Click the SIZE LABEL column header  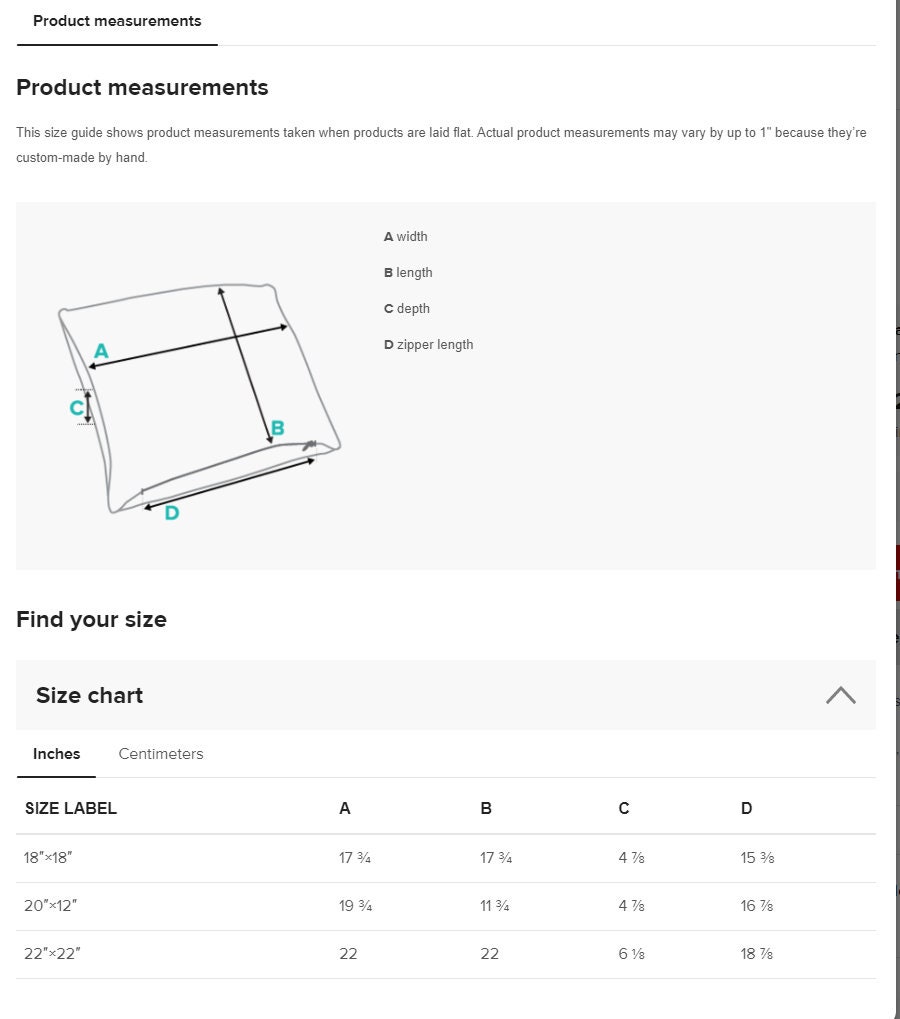click(71, 808)
